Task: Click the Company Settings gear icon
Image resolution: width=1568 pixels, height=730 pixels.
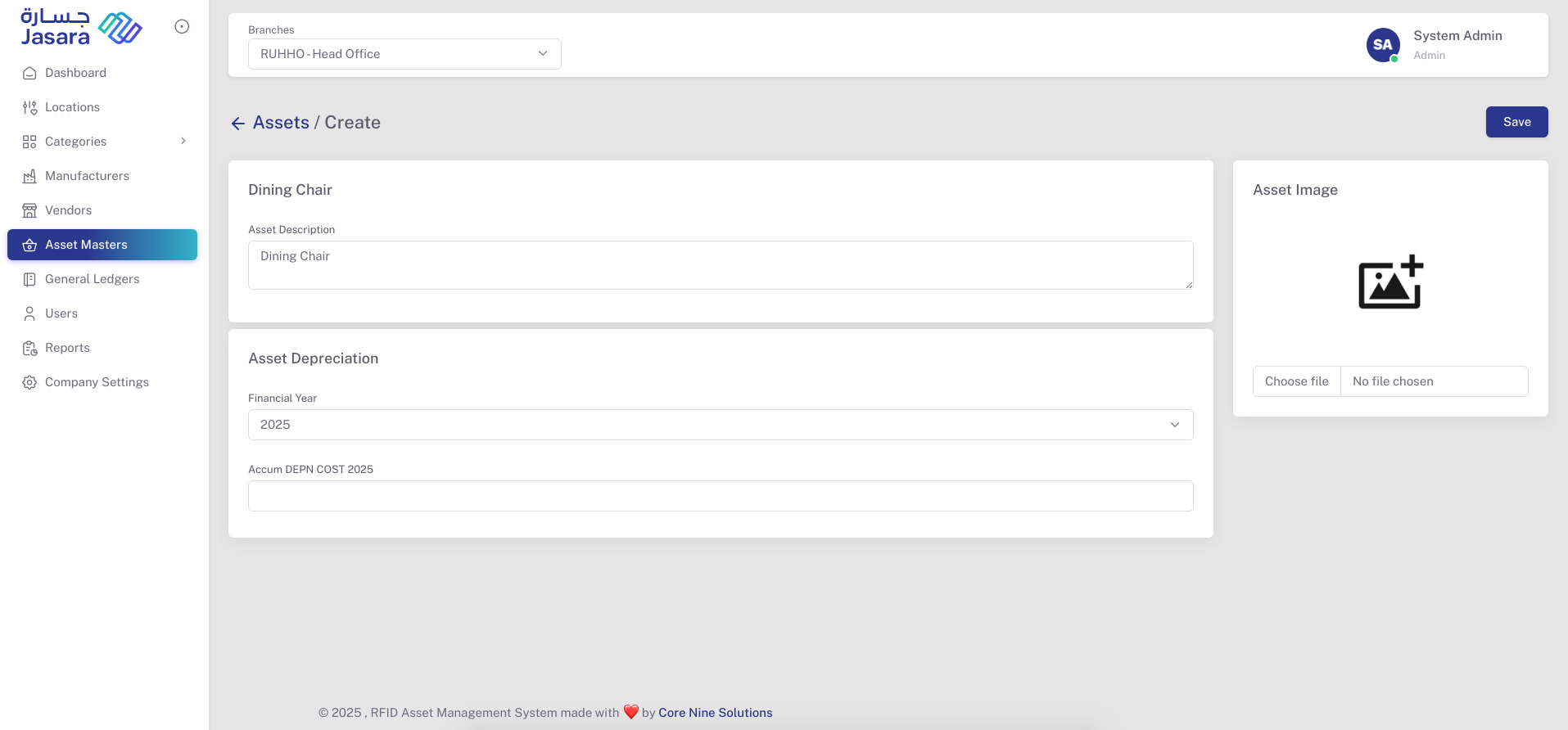Action: (29, 382)
